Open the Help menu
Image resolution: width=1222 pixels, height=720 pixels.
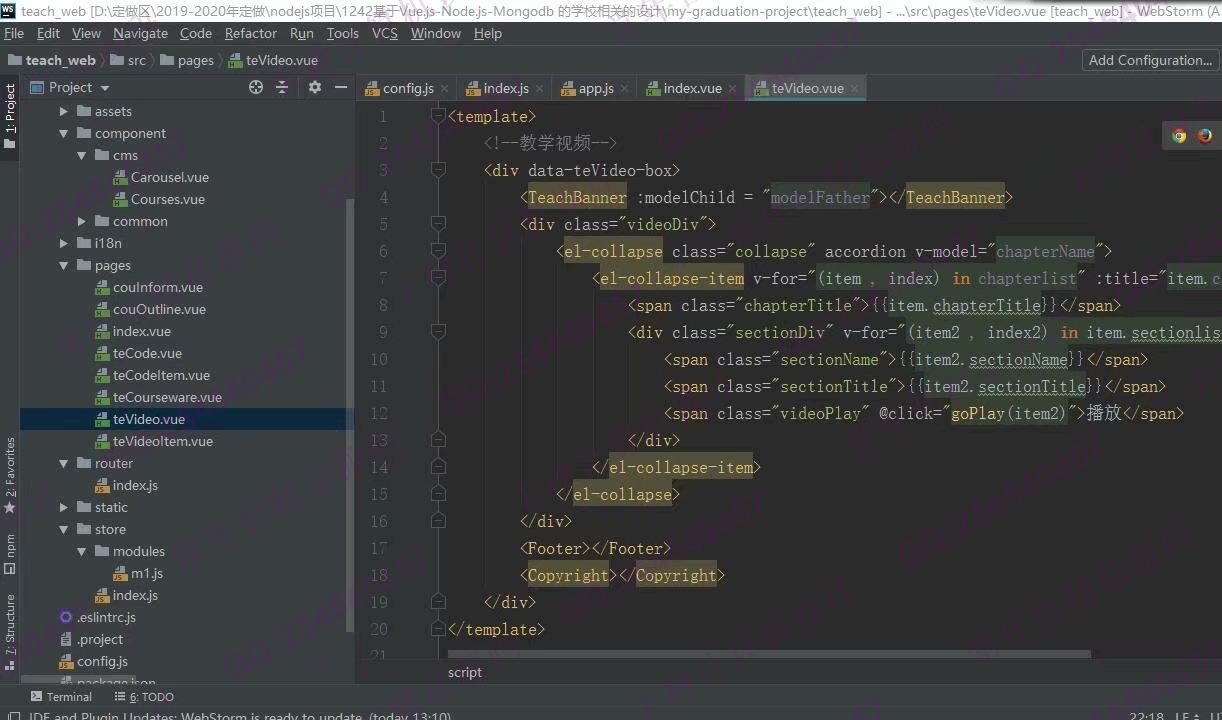coord(488,33)
